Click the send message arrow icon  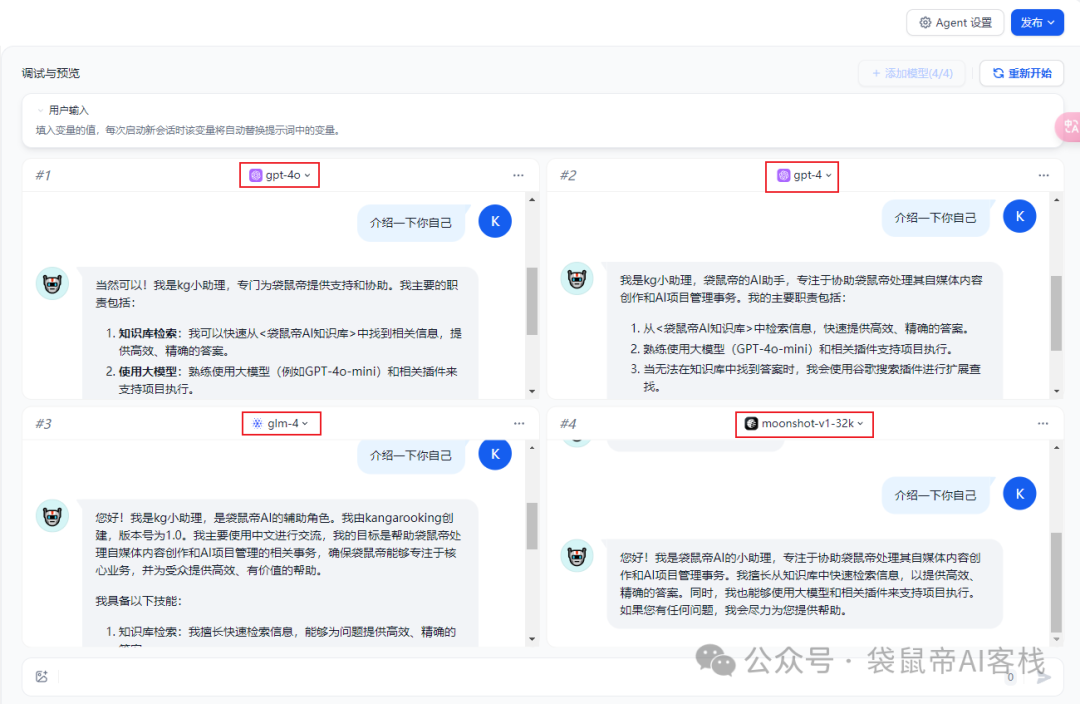[x=1044, y=677]
